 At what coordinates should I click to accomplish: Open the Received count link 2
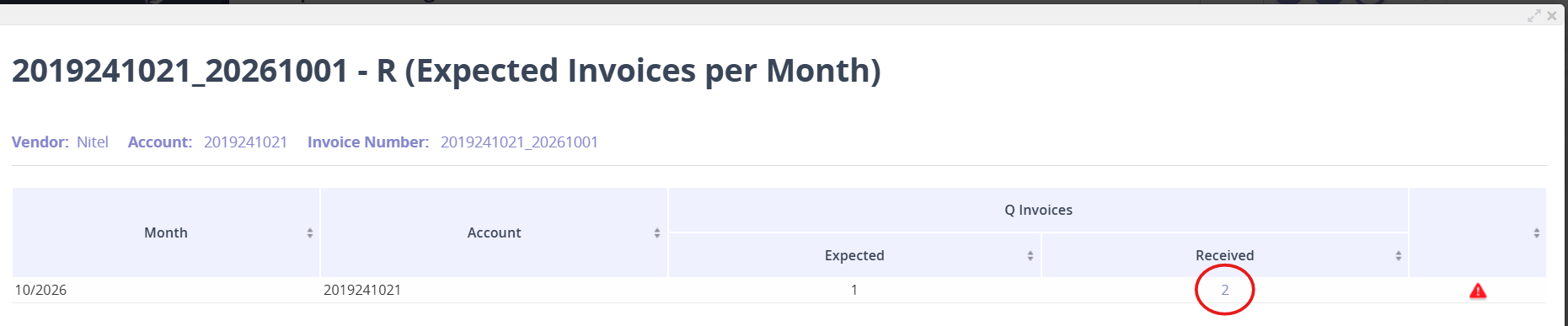1225,290
